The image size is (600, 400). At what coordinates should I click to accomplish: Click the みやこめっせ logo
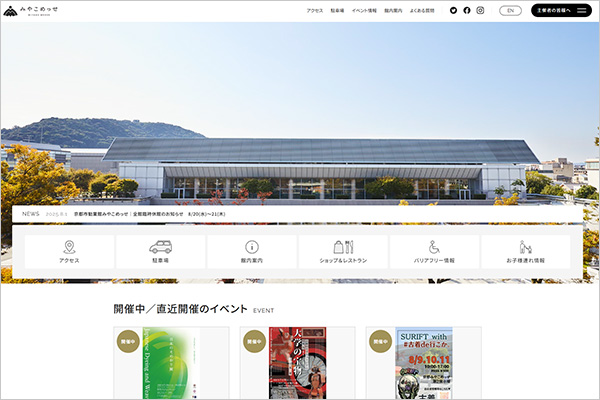30,11
